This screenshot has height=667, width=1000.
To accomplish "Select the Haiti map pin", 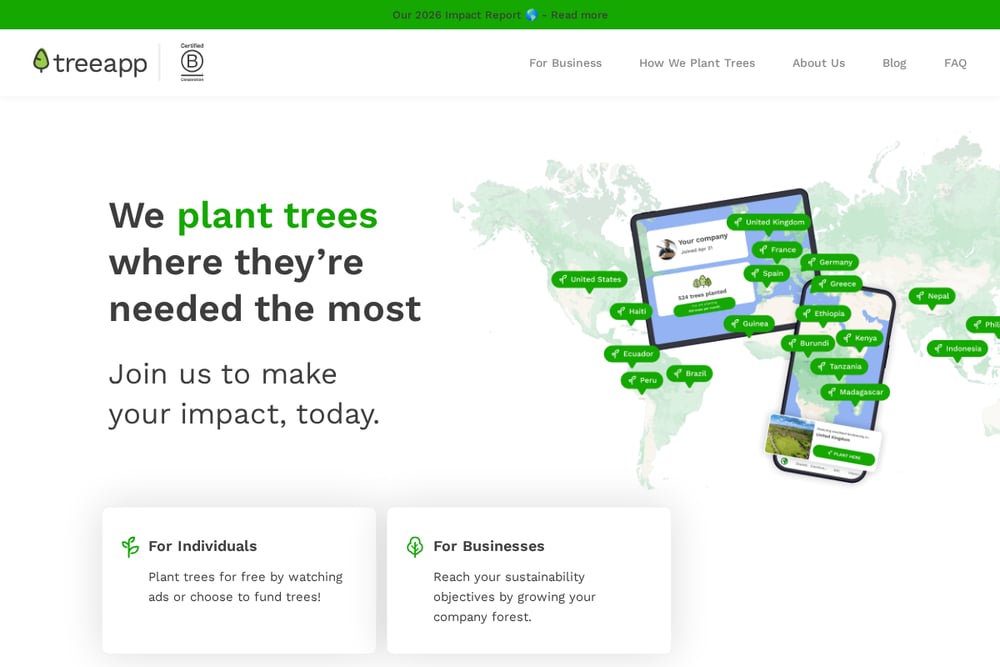I will (631, 311).
